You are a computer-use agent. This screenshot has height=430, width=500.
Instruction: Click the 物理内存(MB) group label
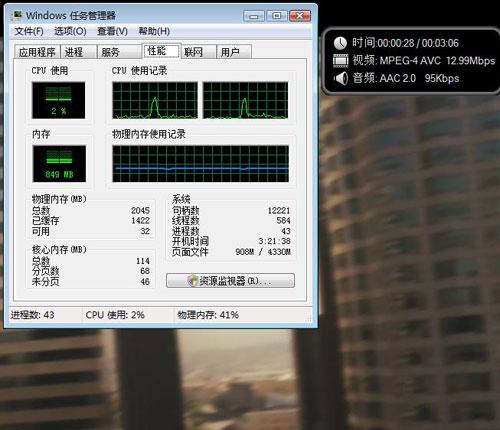click(x=59, y=199)
